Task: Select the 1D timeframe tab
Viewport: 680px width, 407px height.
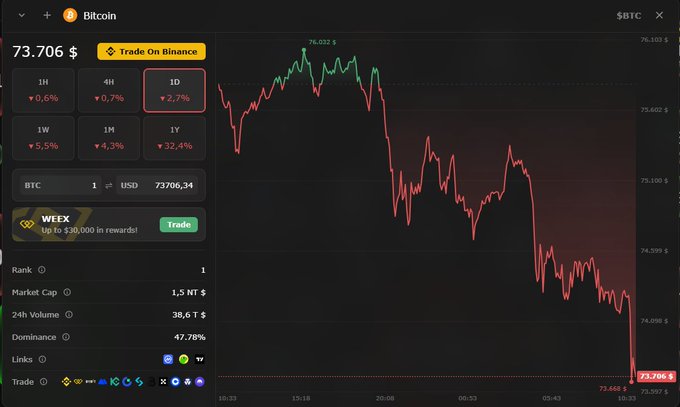Action: pos(174,90)
